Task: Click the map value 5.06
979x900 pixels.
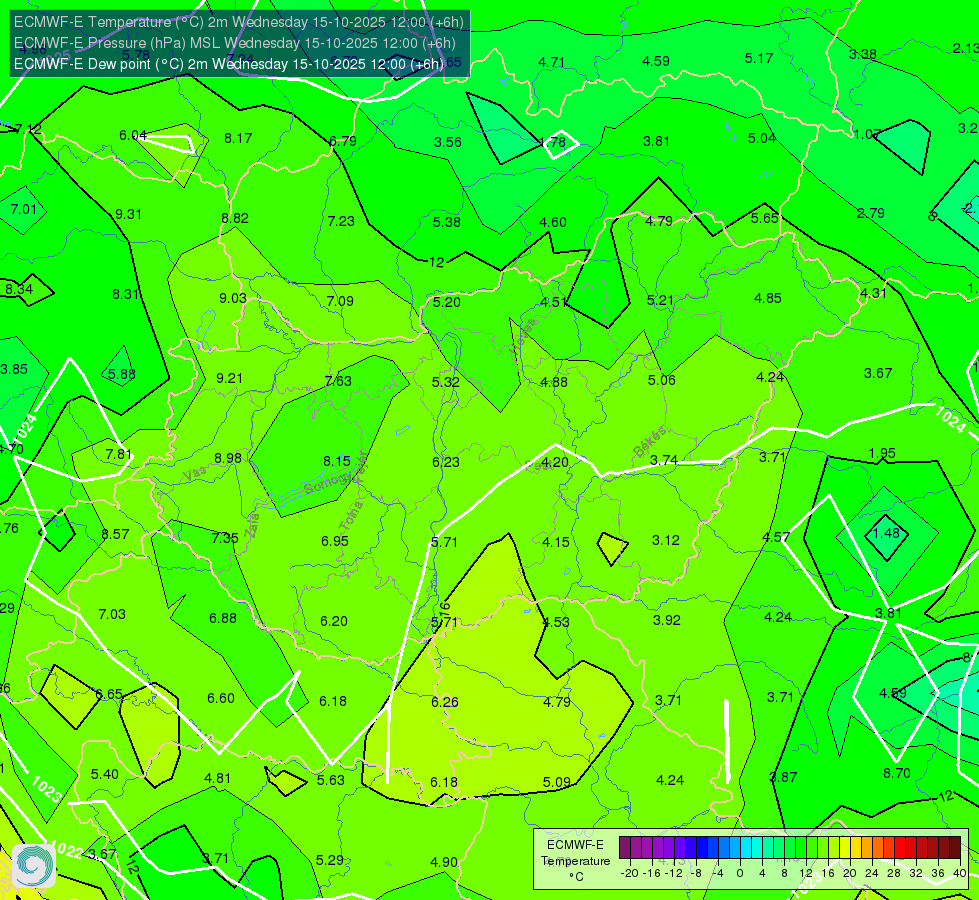Action: point(662,380)
